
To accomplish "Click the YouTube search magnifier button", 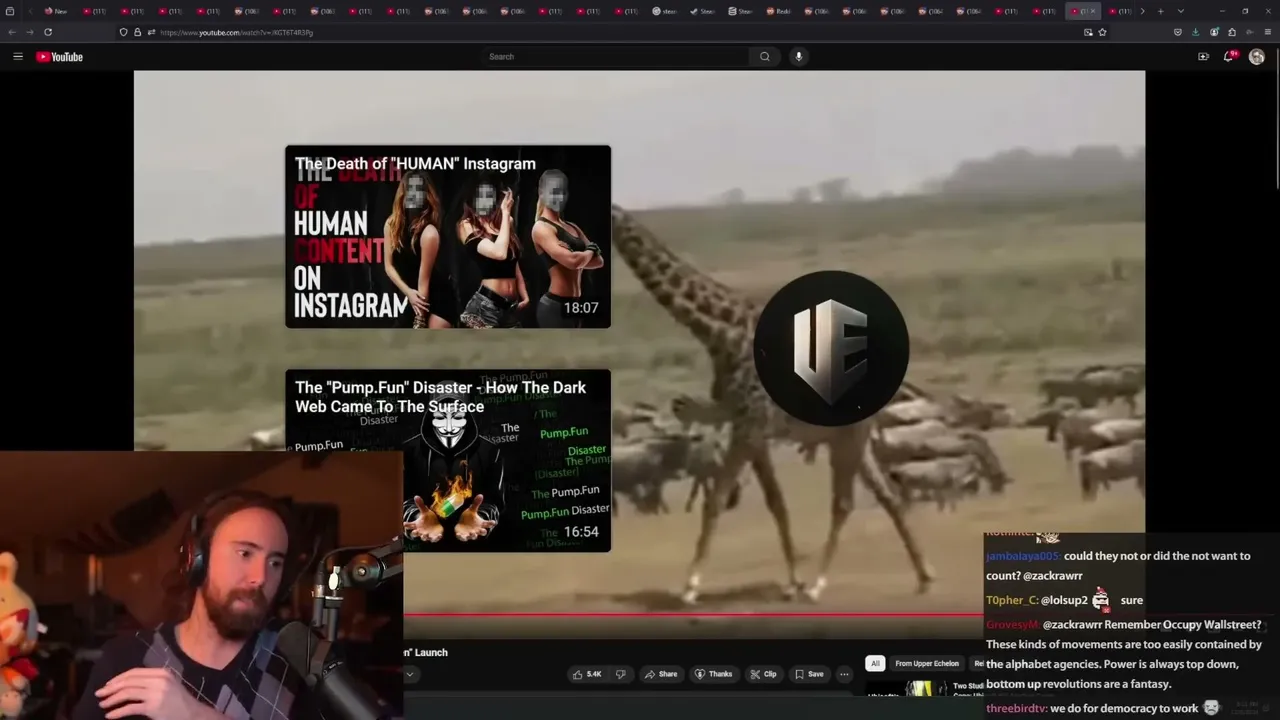I will 765,57.
